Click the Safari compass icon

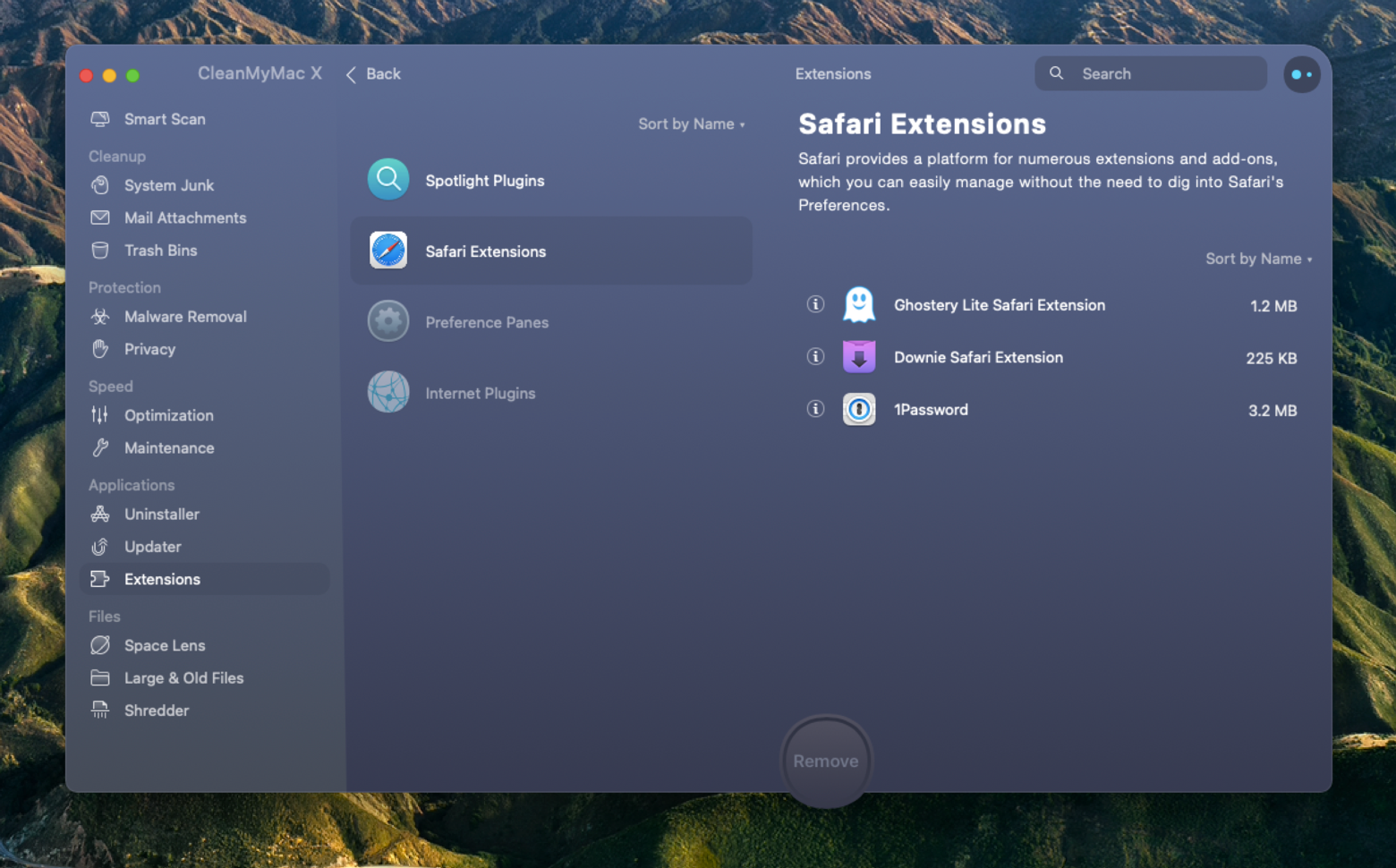388,251
